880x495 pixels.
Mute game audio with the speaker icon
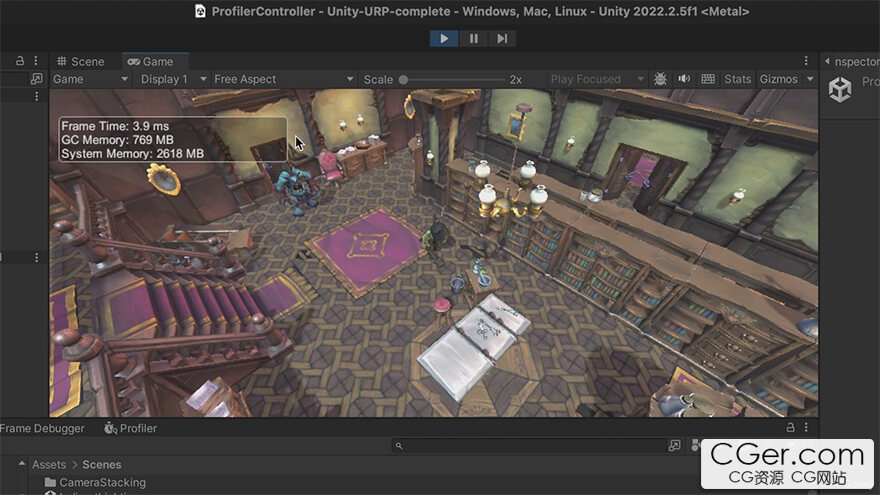(x=684, y=79)
